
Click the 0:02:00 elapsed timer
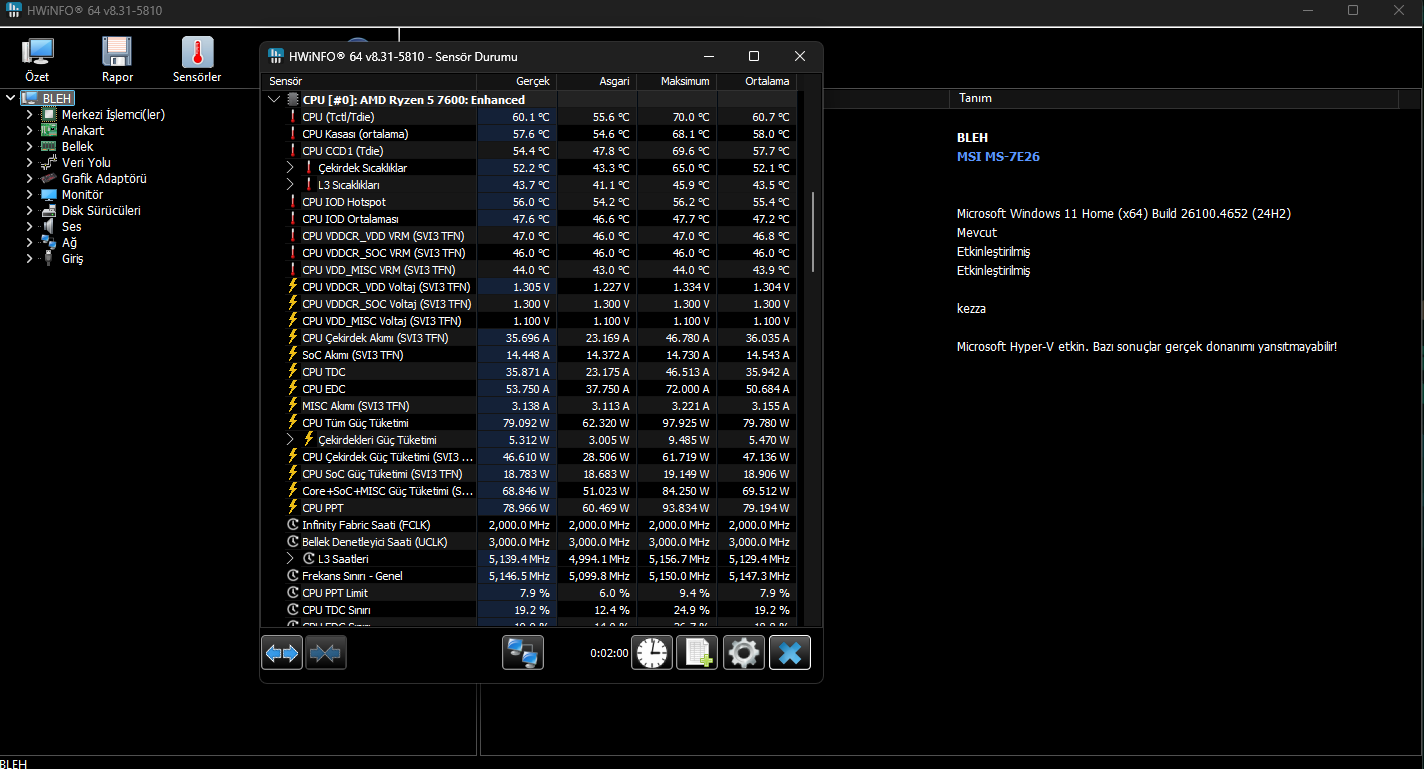click(609, 654)
